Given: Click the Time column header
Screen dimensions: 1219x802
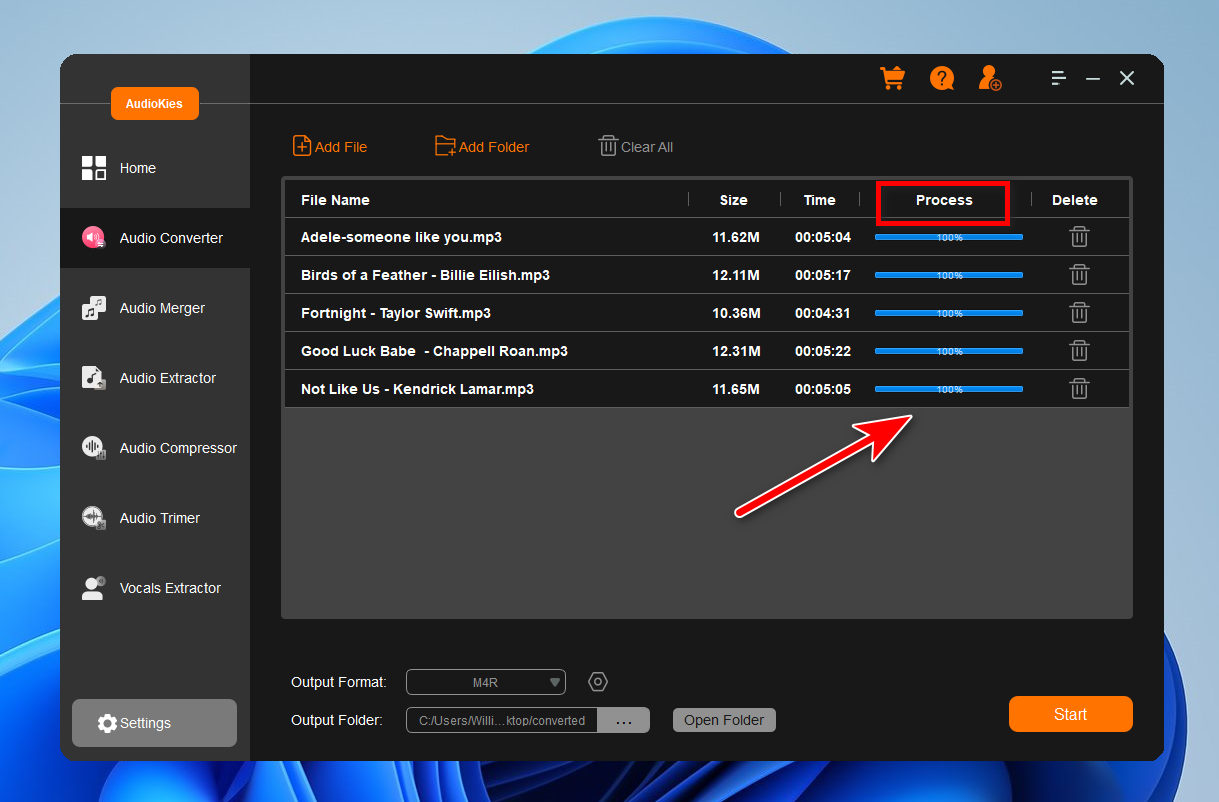Looking at the screenshot, I should (820, 200).
